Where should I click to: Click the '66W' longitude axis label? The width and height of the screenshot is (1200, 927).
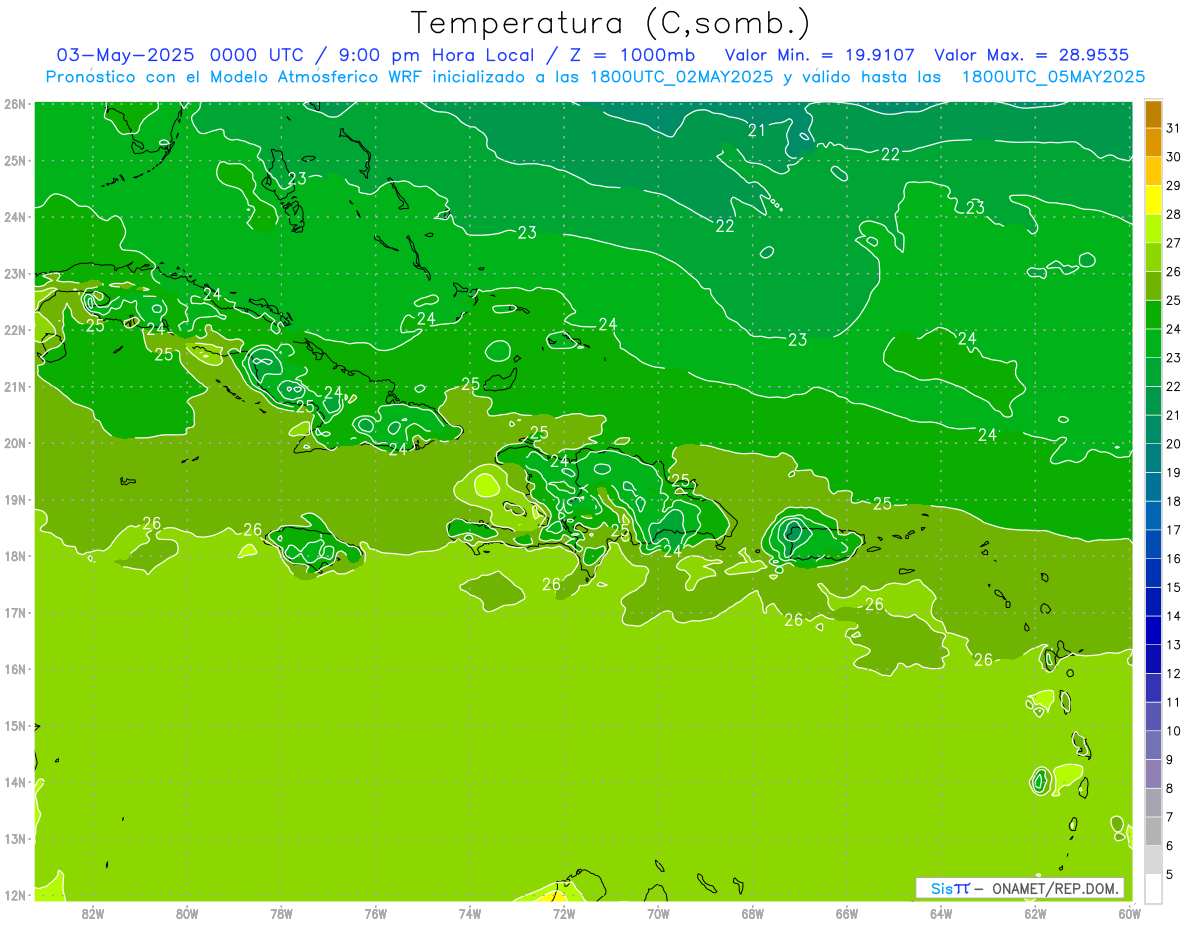pos(847,913)
